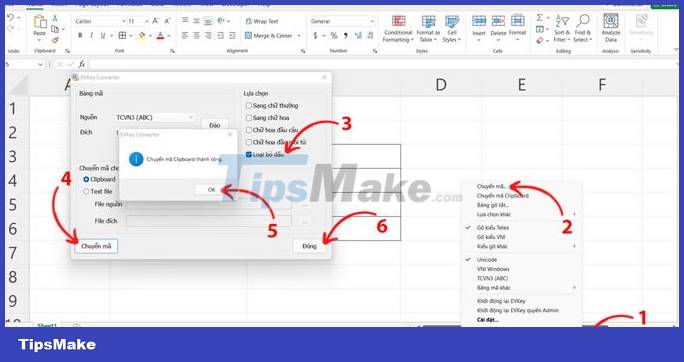Select VNI Windows menu item
Screen dimensions: 684x362
[x=493, y=269]
